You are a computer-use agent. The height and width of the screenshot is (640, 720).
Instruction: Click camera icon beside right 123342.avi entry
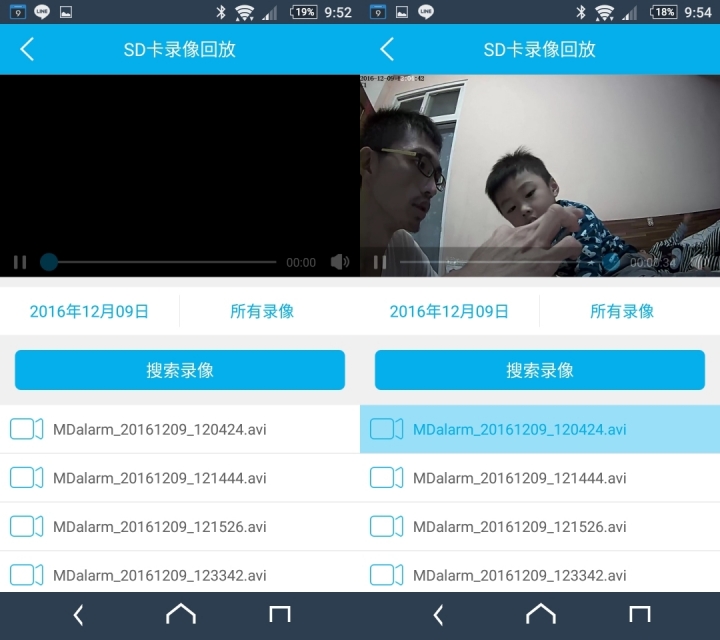387,575
